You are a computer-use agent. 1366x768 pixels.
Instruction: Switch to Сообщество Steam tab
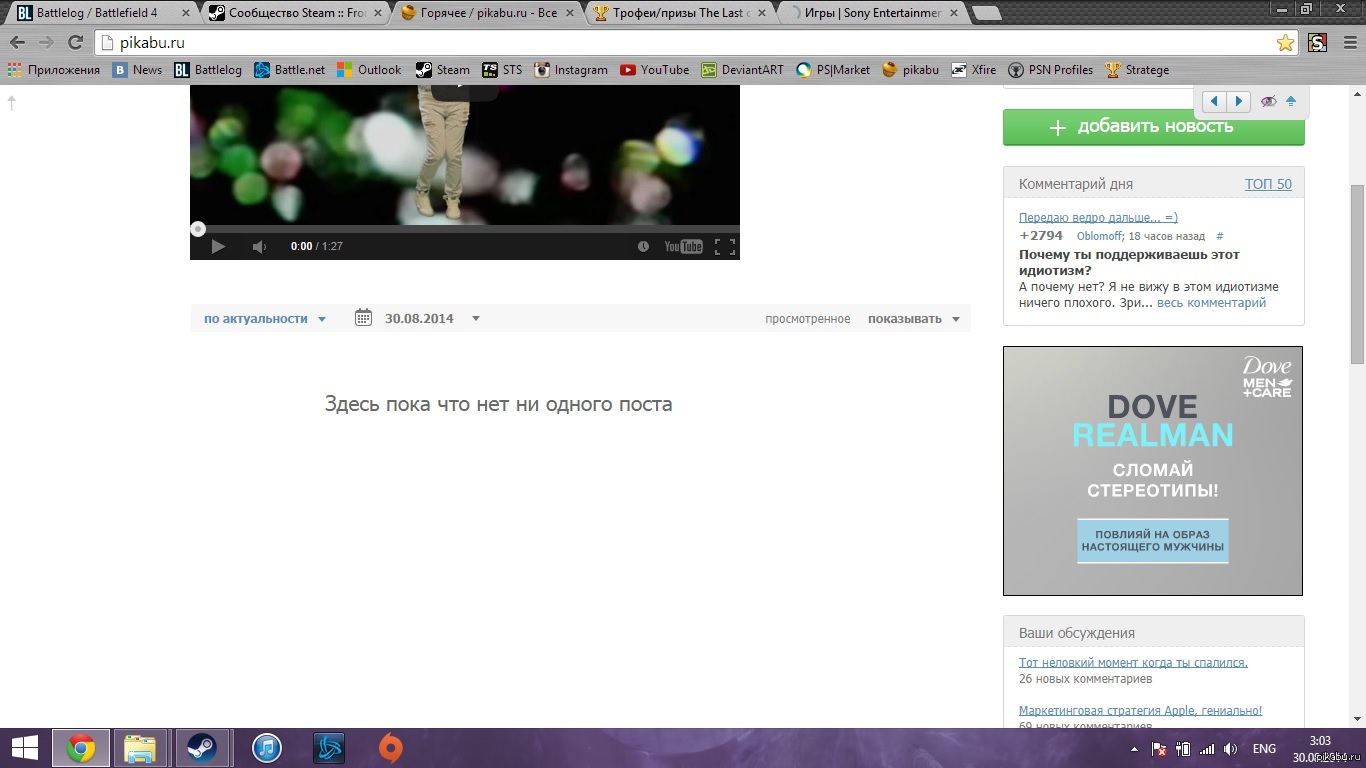(x=294, y=13)
